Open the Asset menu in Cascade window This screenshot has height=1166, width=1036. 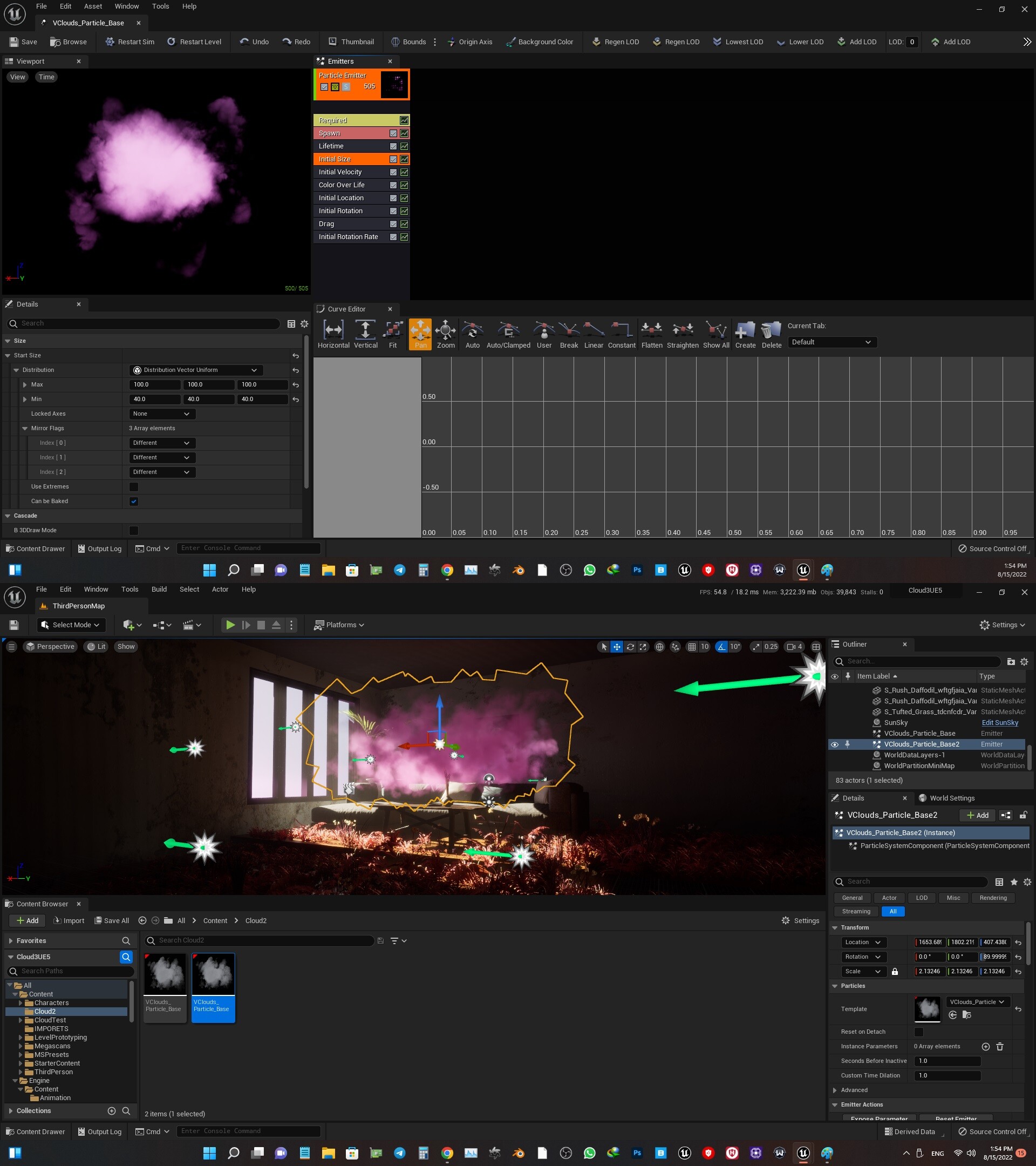tap(93, 6)
